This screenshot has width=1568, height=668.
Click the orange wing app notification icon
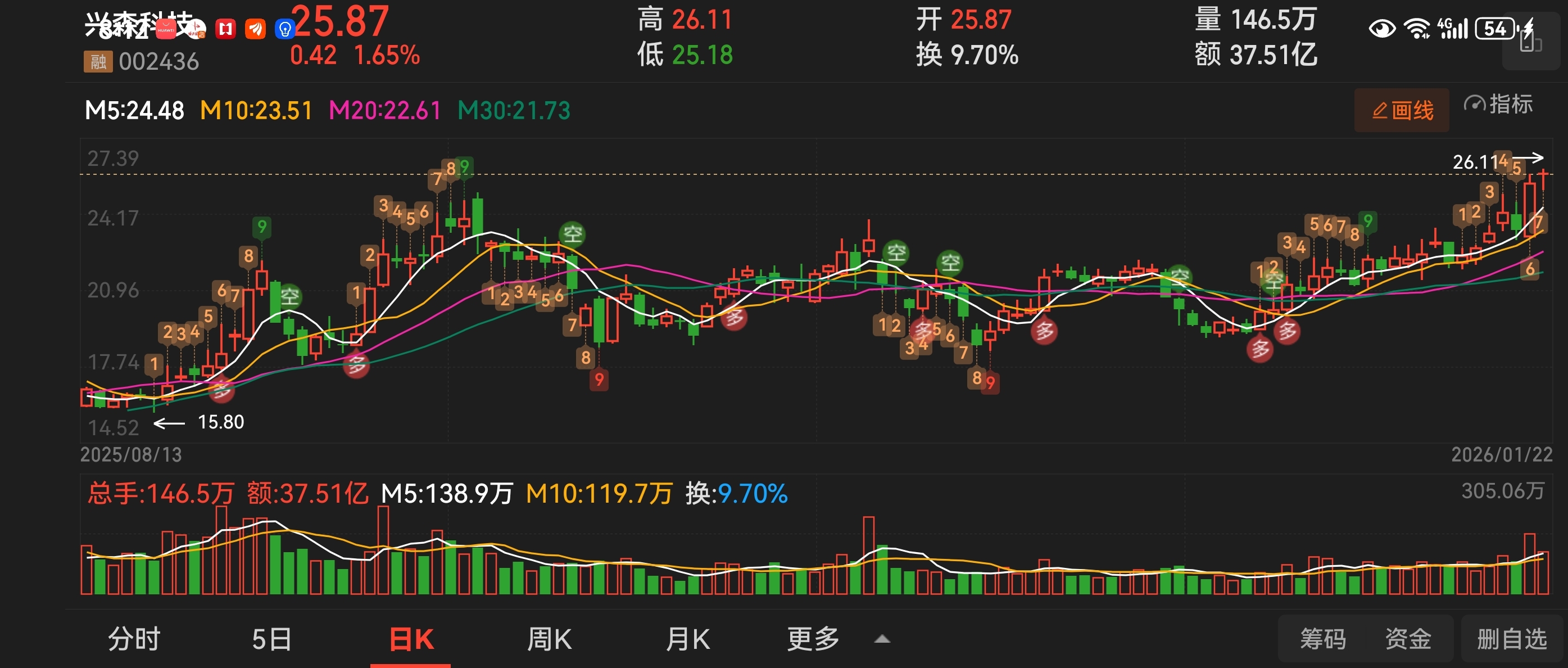[255, 29]
